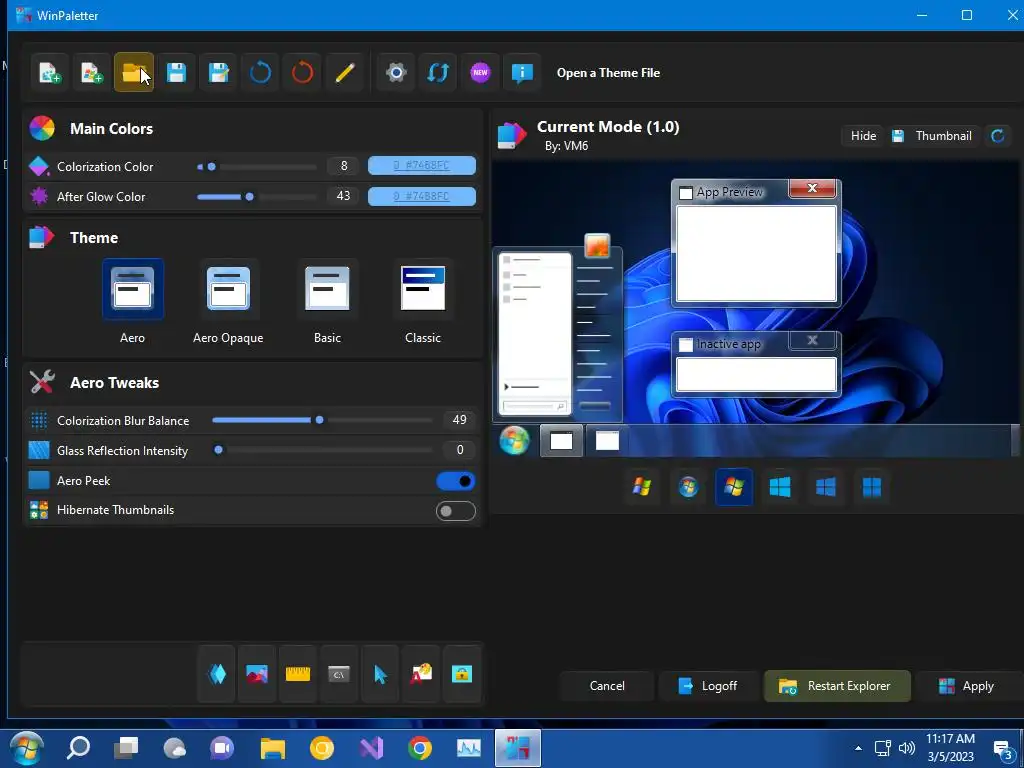The height and width of the screenshot is (768, 1024).
Task: Click the plain blue floppy disk save icon
Action: point(176,72)
